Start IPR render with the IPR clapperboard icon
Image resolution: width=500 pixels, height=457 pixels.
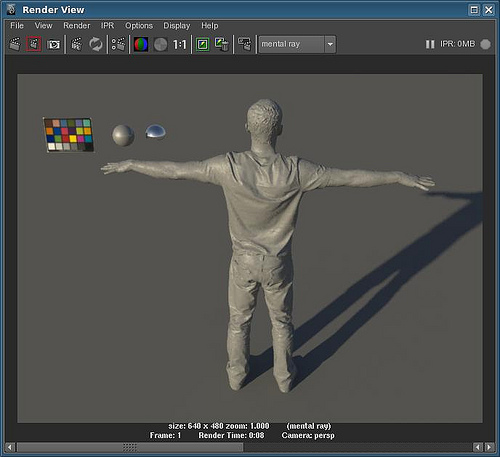pos(77,44)
